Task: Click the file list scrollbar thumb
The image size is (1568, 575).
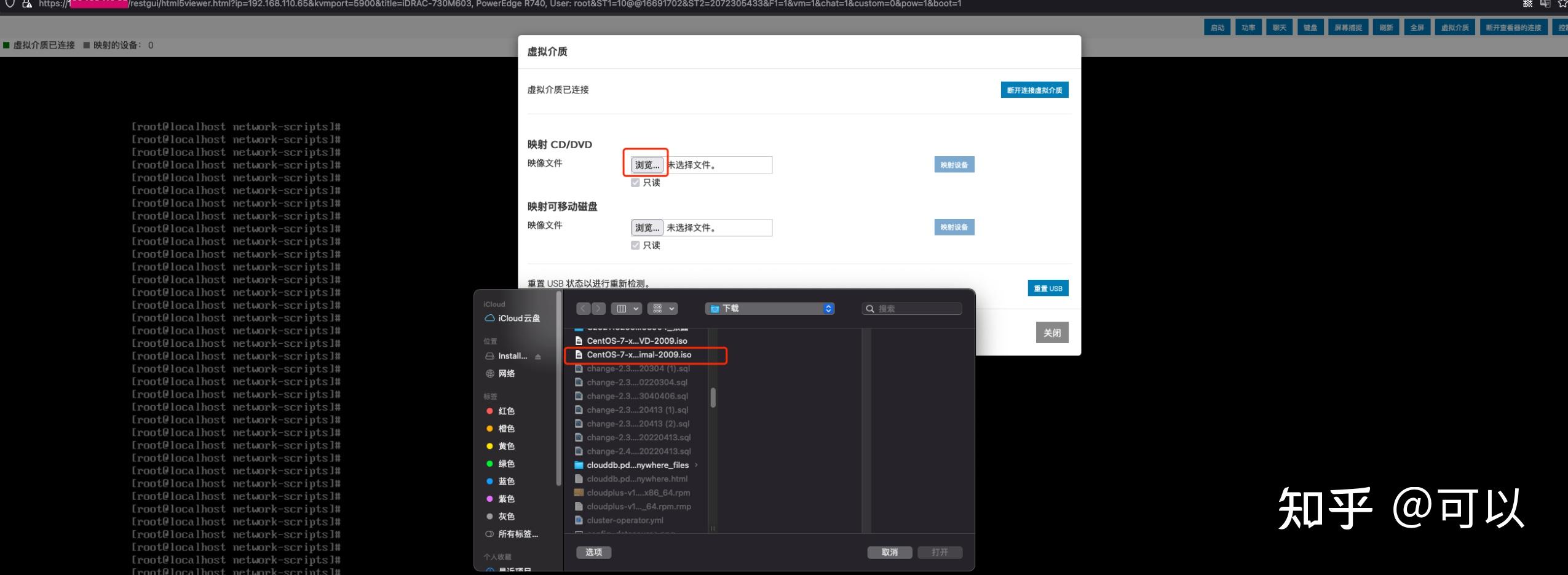Action: tap(713, 397)
